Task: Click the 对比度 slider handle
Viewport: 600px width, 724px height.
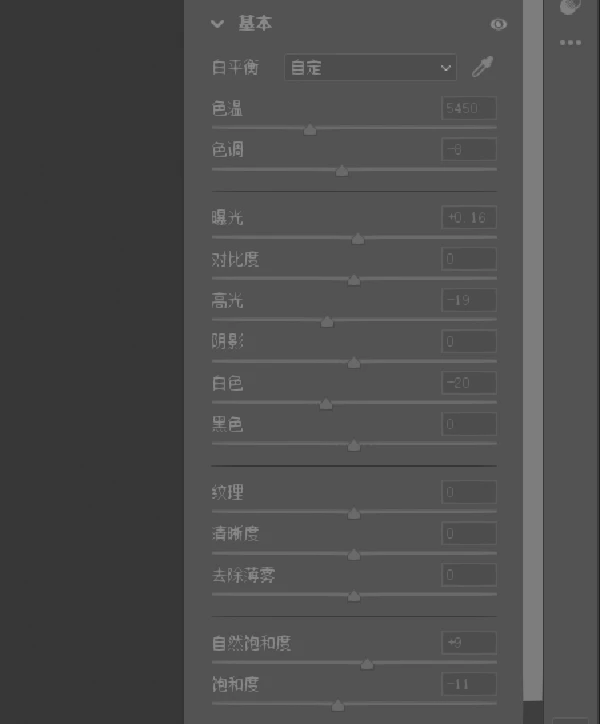Action: (x=354, y=280)
